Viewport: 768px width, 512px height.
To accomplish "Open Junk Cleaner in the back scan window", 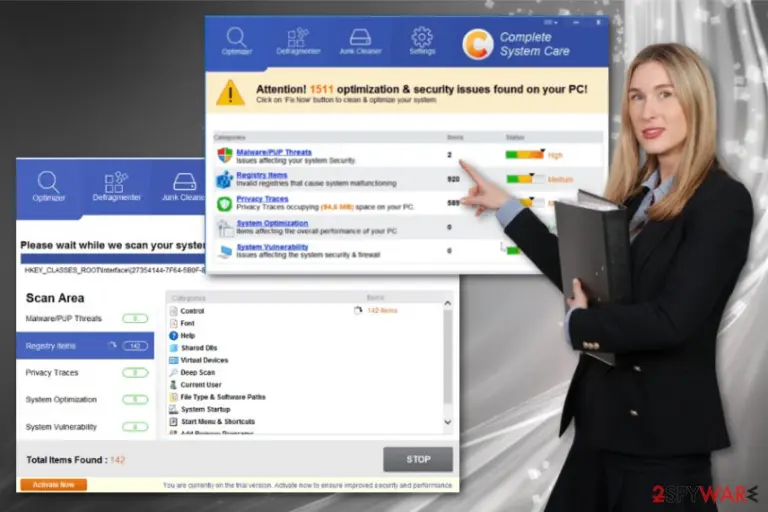I will pyautogui.click(x=183, y=187).
